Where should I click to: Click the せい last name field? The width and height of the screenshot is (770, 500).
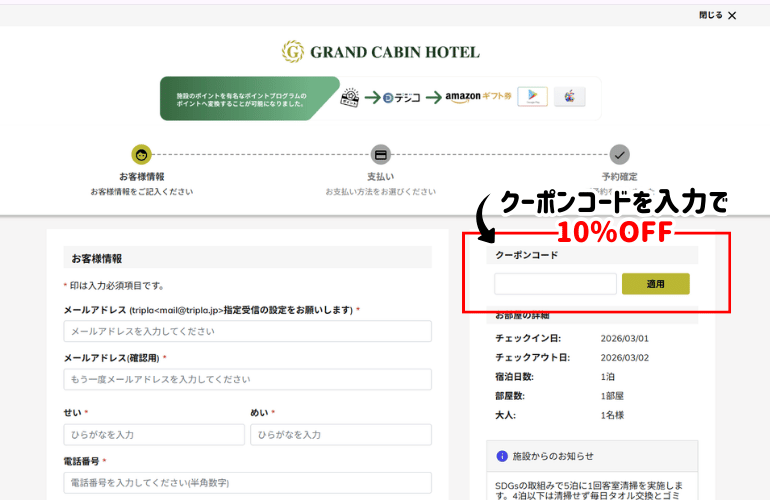click(x=154, y=434)
